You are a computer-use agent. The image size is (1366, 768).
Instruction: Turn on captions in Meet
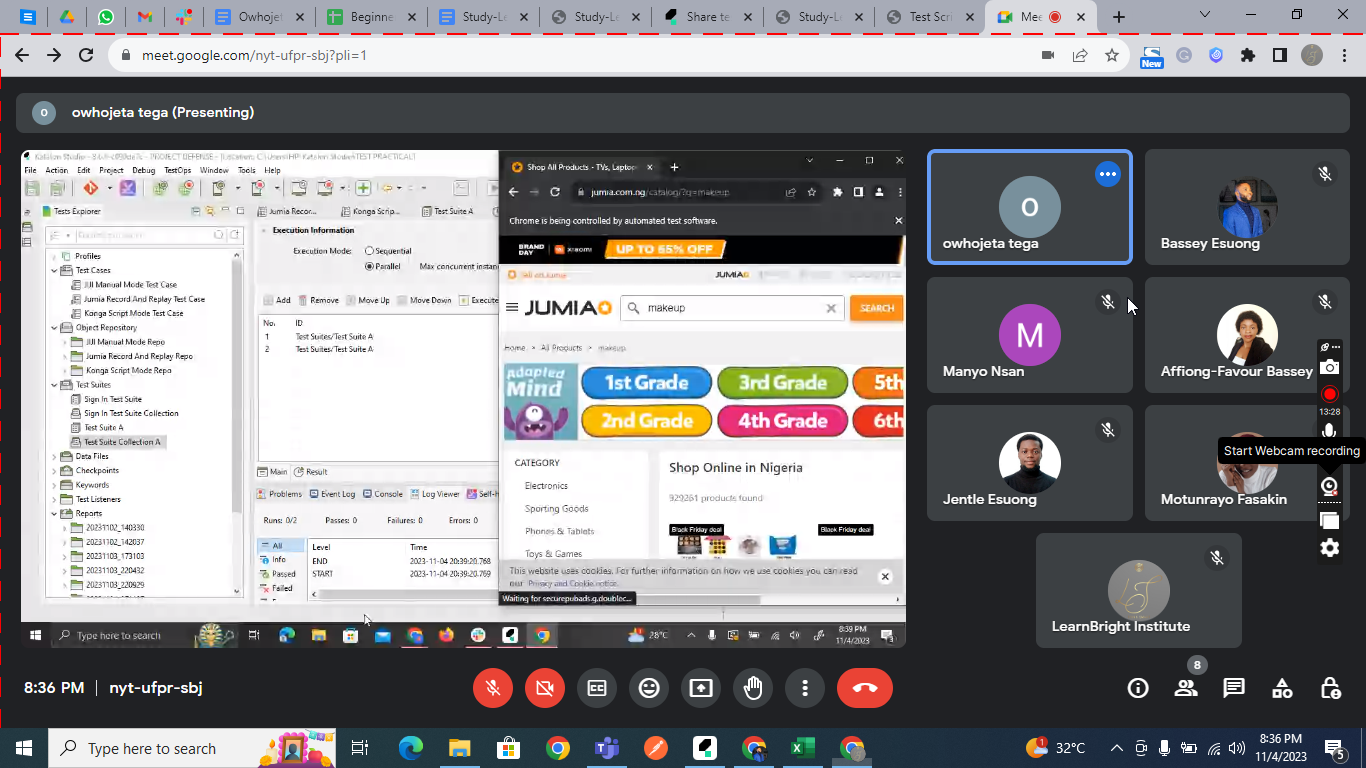[597, 688]
